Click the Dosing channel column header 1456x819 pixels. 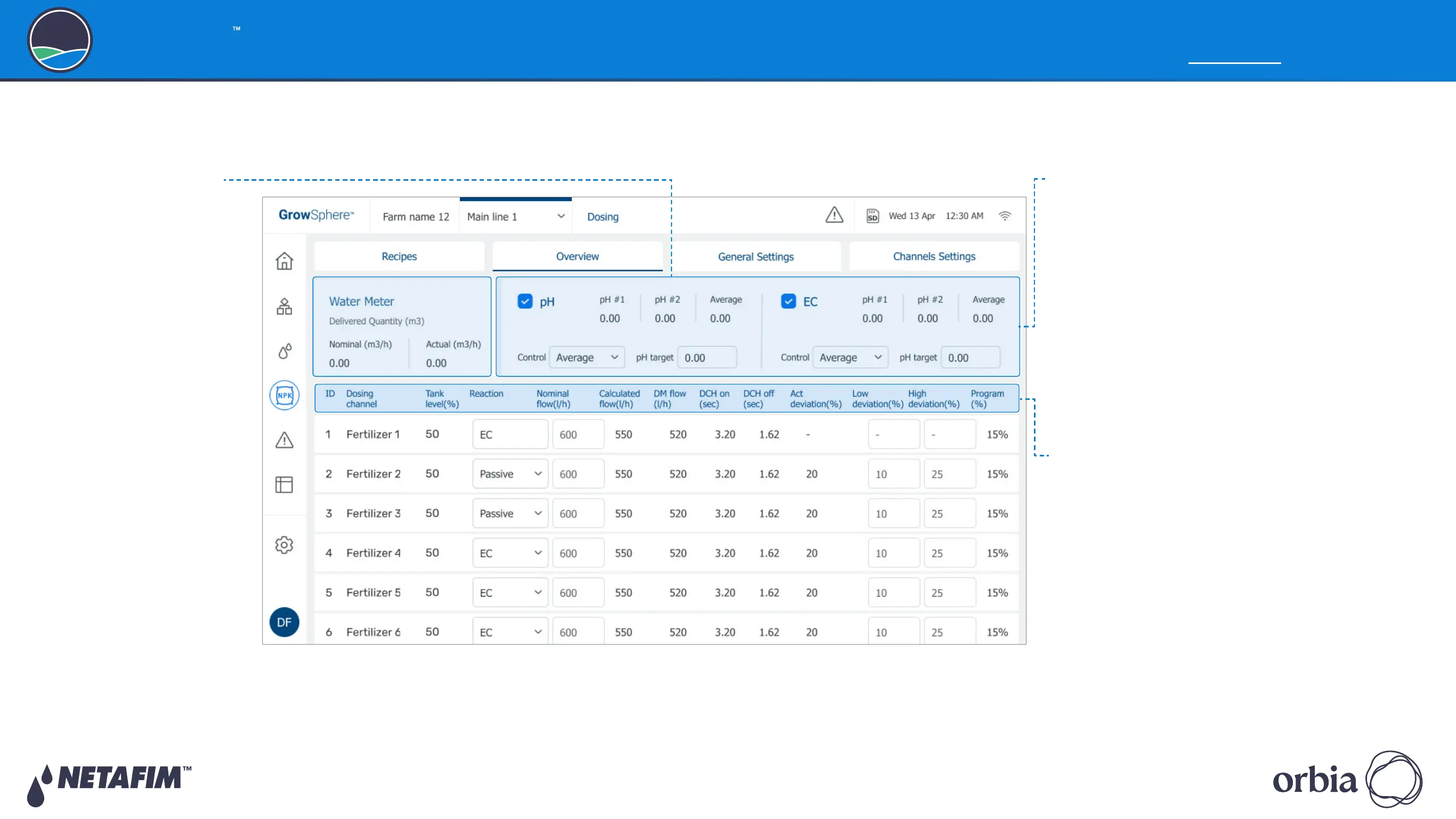coord(361,398)
